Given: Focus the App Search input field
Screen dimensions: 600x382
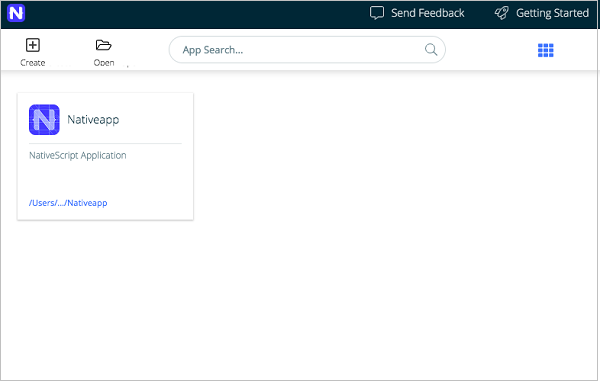Looking at the screenshot, I should coord(307,50).
